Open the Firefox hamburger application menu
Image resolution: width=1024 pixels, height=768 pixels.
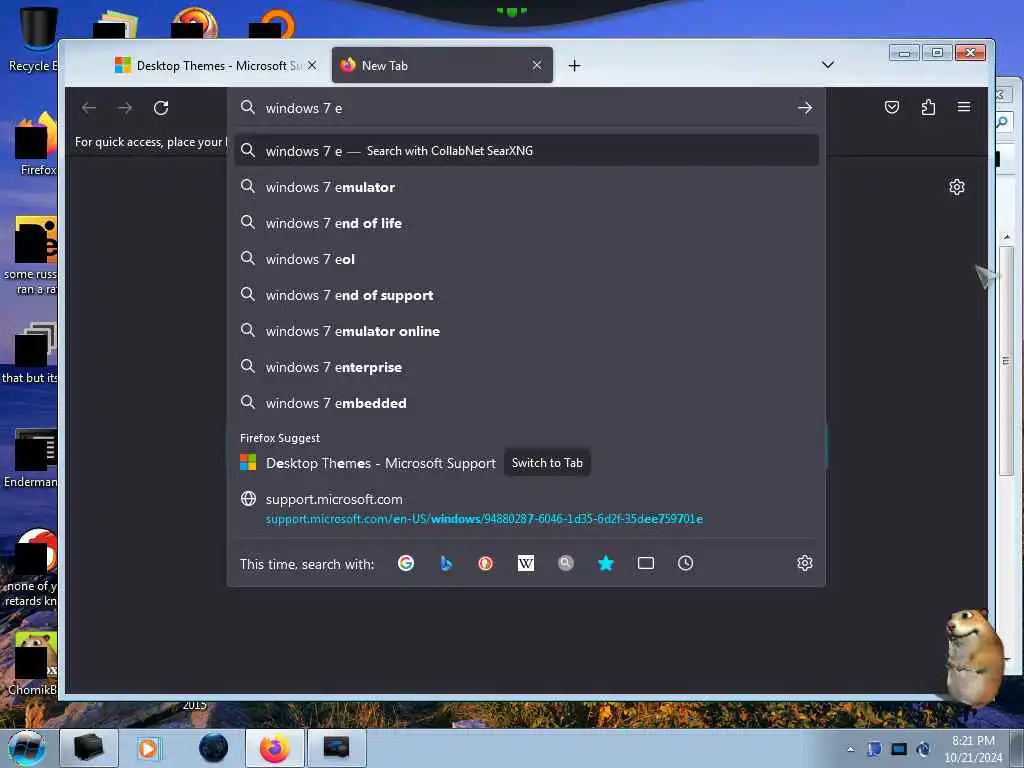(x=964, y=107)
